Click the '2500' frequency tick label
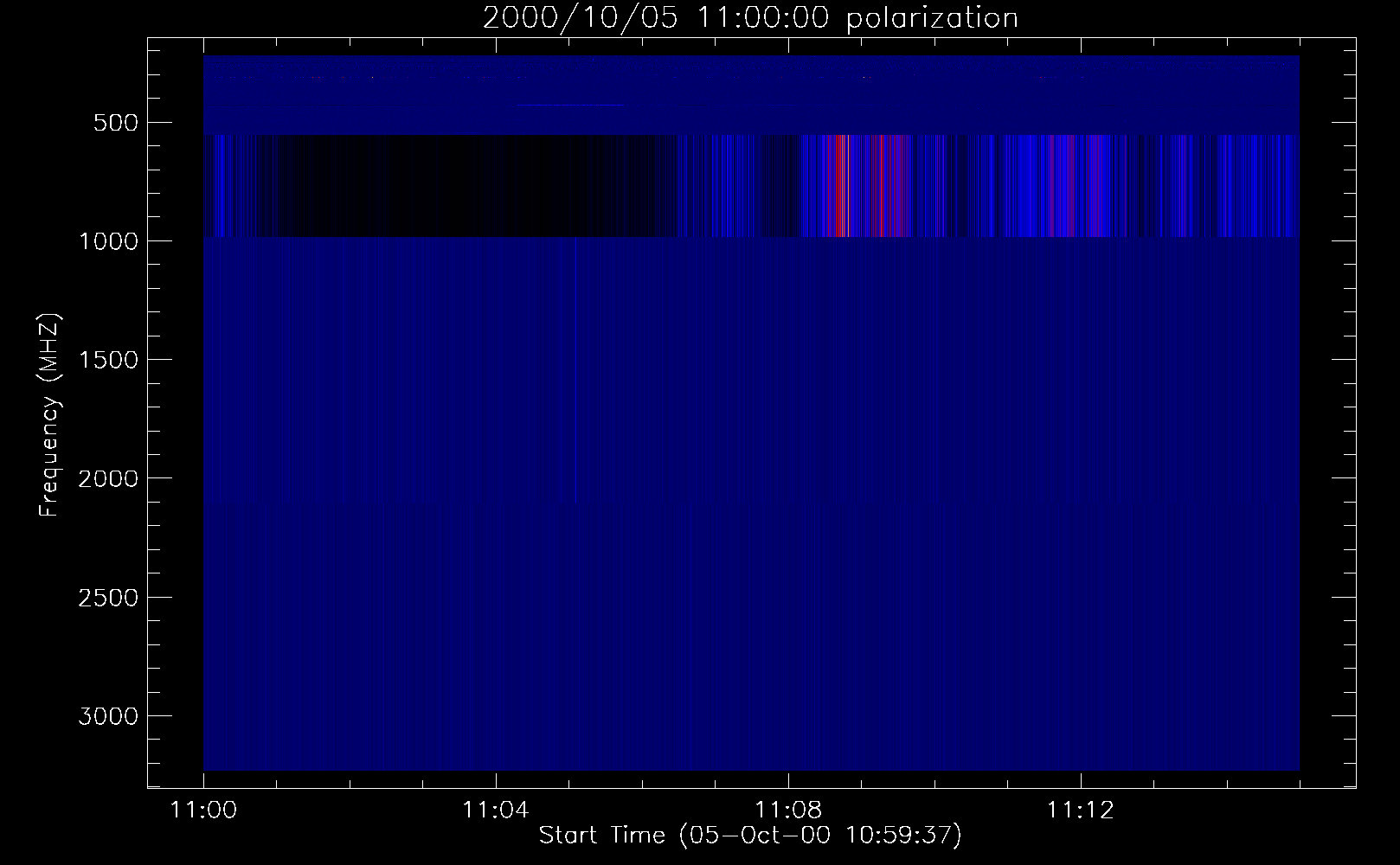Viewport: 1400px width, 865px height. tap(108, 598)
